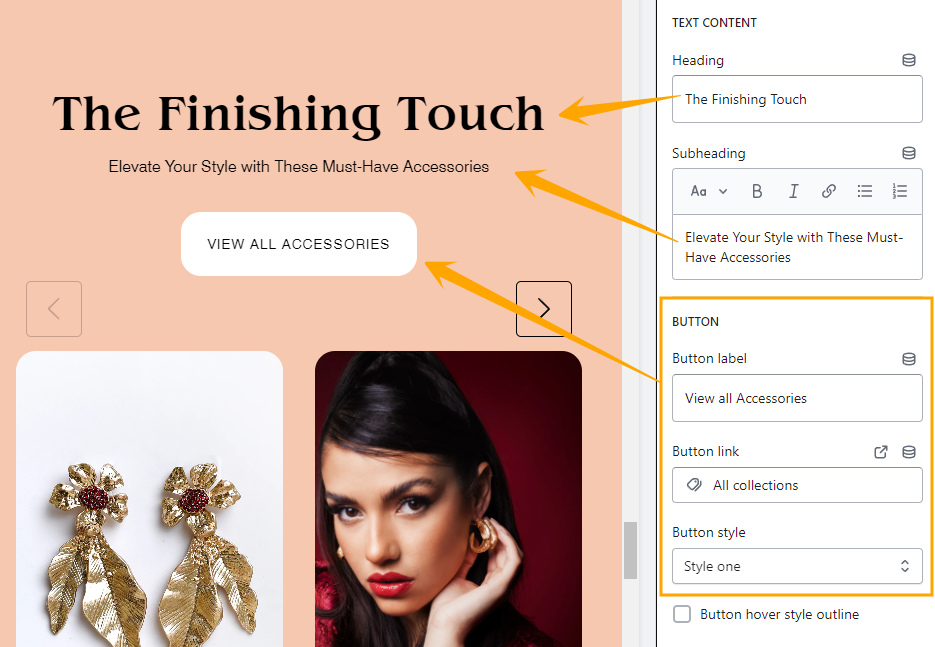The image size is (935, 647).
Task: Go to the previous carousel slide
Action: [54, 309]
